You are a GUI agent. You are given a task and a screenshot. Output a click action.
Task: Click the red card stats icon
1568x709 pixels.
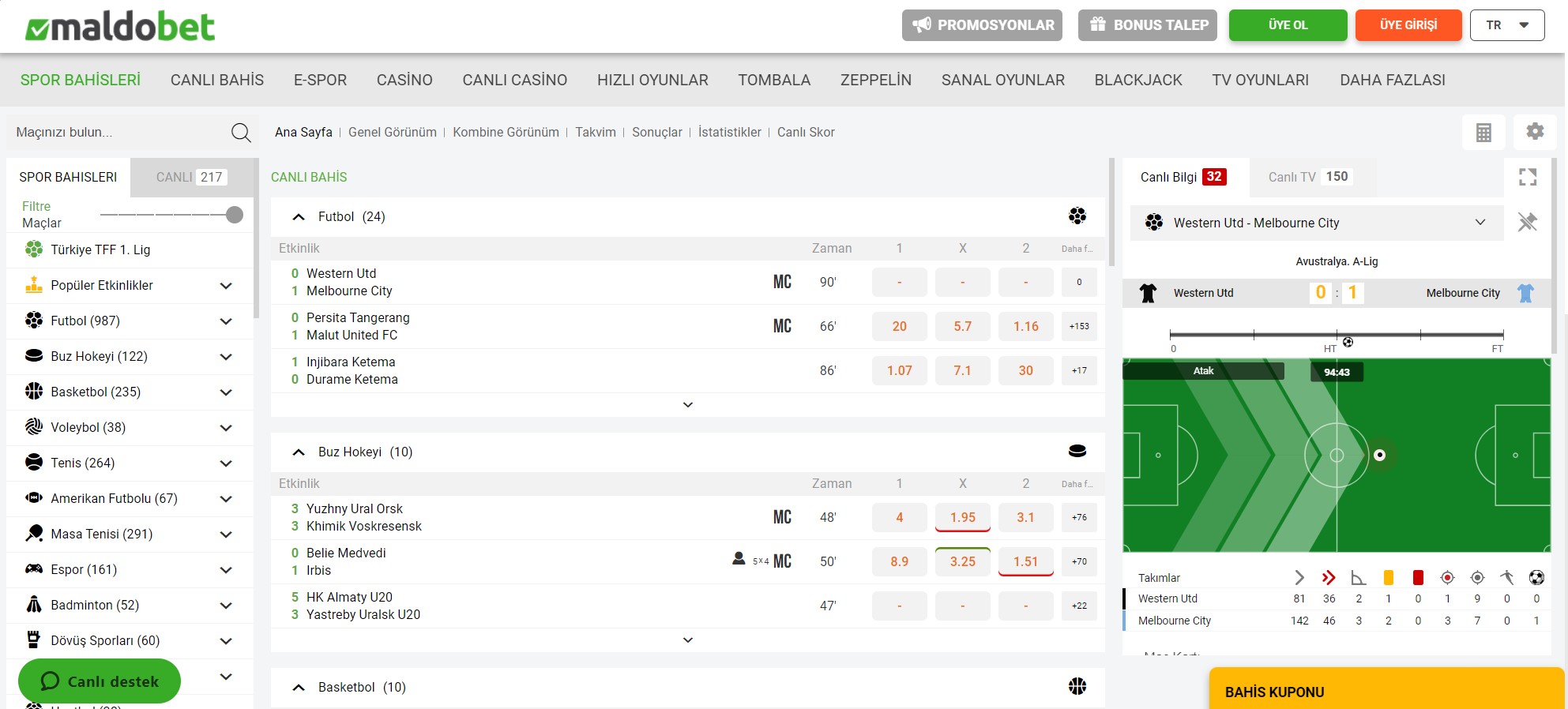click(x=1418, y=577)
